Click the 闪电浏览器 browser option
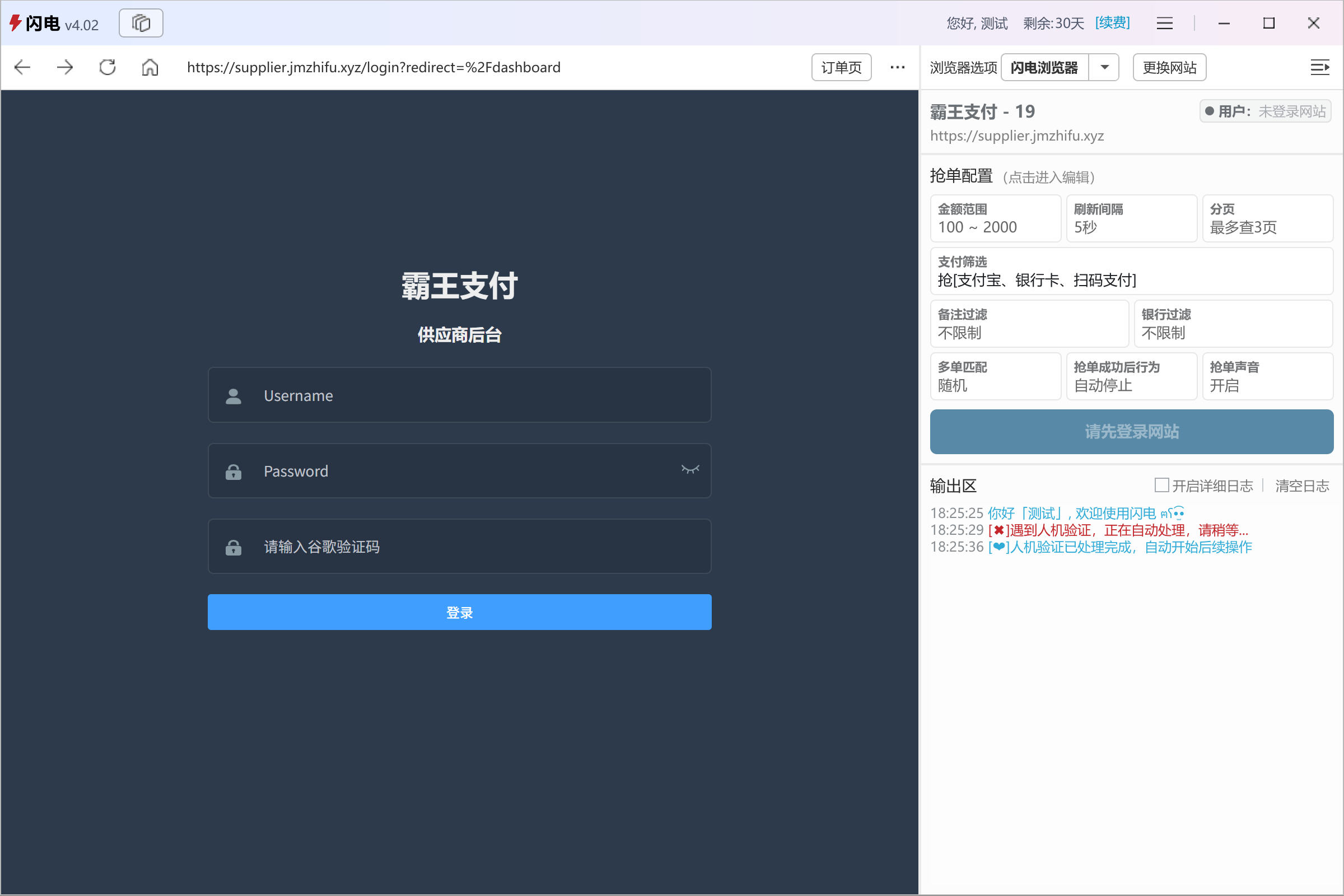Viewport: 1344px width, 896px height. [1044, 67]
